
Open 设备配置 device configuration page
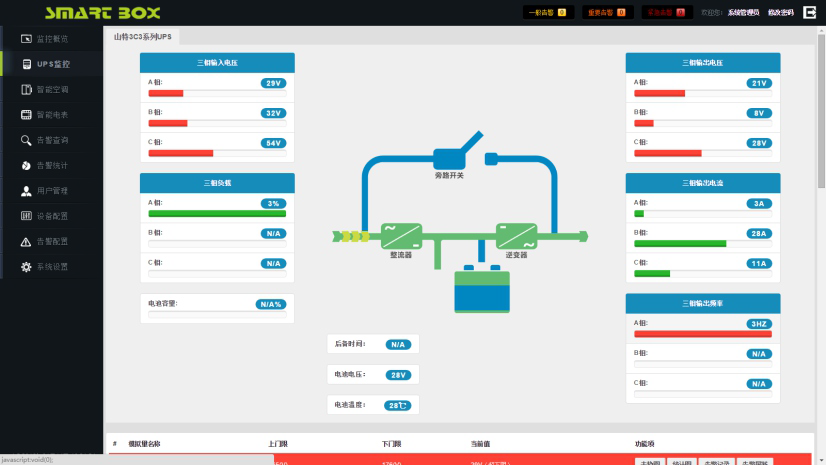52,216
